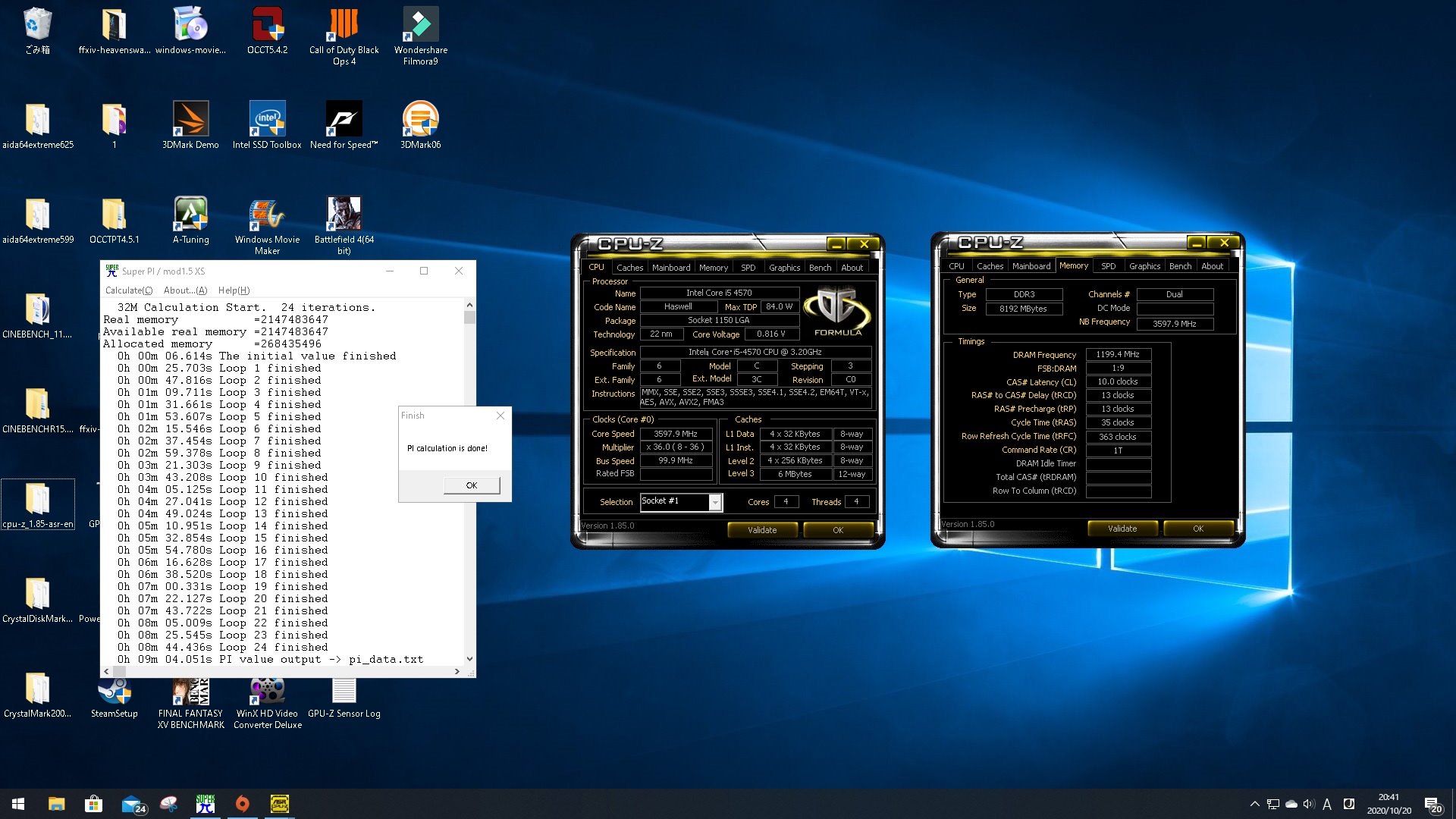The width and height of the screenshot is (1456, 819).
Task: Open the Action Center notifications icon
Action: pyautogui.click(x=1432, y=804)
